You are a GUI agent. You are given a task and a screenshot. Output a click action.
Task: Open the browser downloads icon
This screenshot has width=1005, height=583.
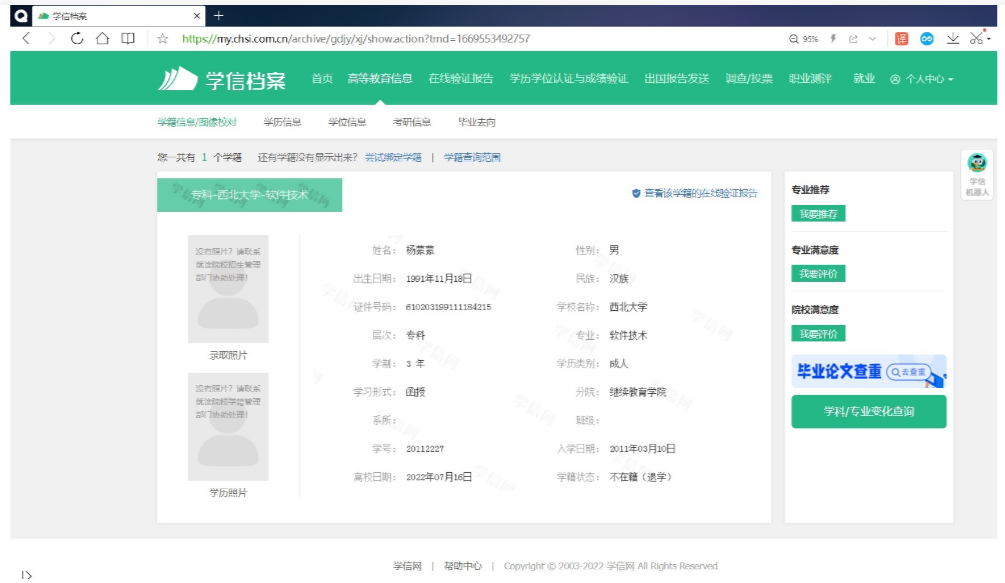click(953, 38)
